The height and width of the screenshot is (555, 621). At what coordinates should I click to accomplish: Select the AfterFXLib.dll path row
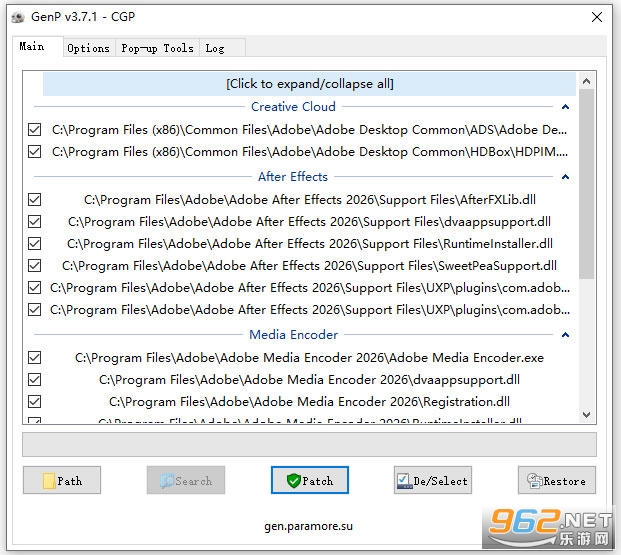(x=310, y=199)
